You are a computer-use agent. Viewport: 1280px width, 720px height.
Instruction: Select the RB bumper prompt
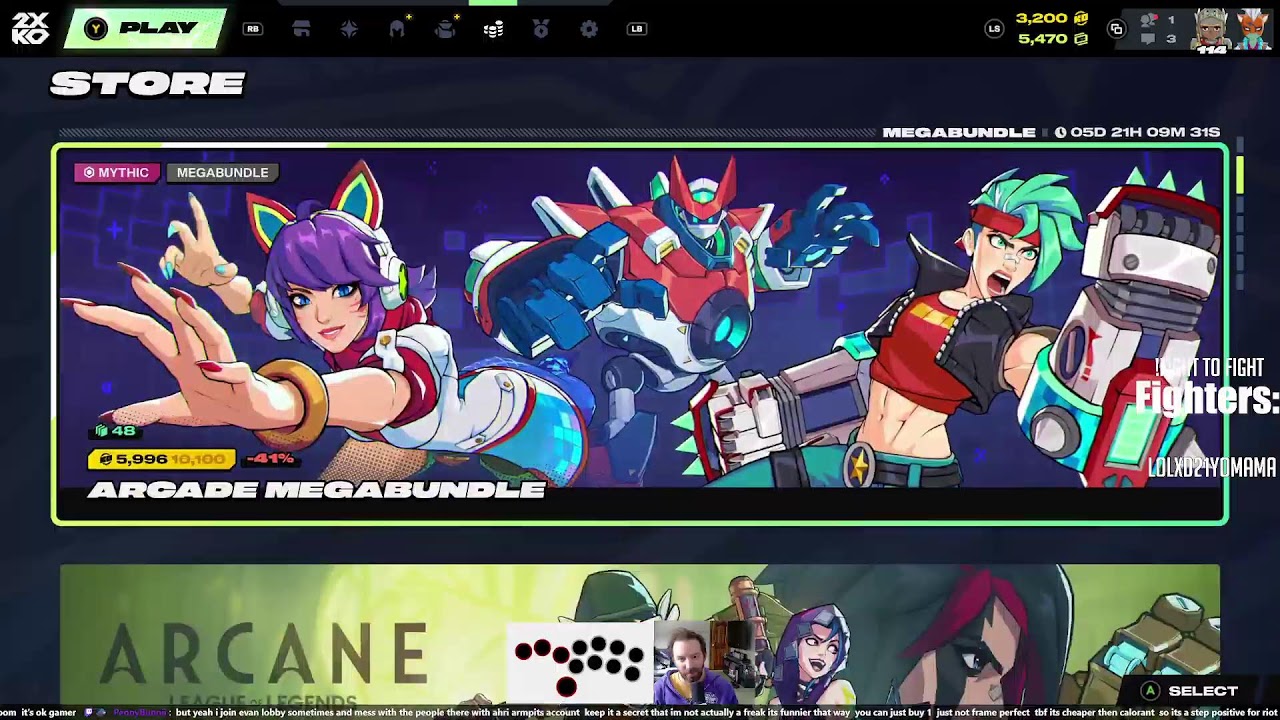253,29
